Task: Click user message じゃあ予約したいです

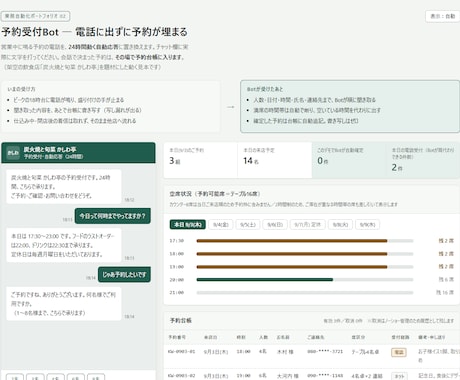Action: point(124,275)
